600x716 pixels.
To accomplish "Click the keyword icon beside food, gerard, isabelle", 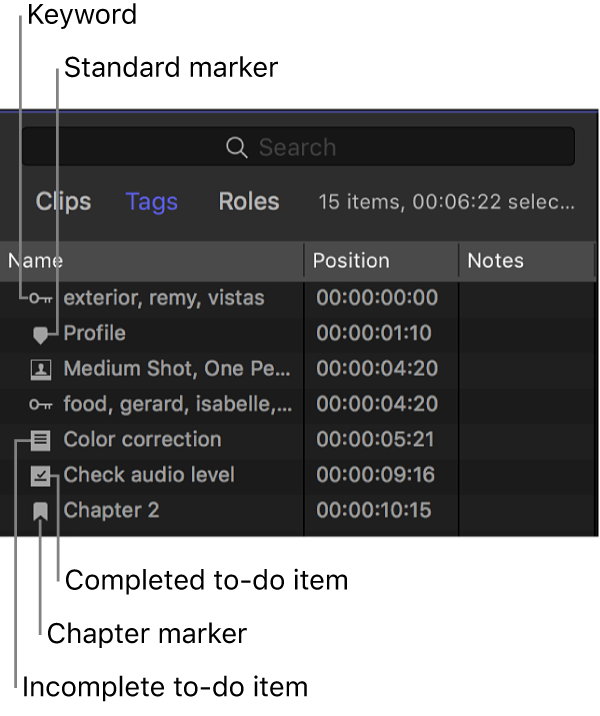I will (40, 404).
